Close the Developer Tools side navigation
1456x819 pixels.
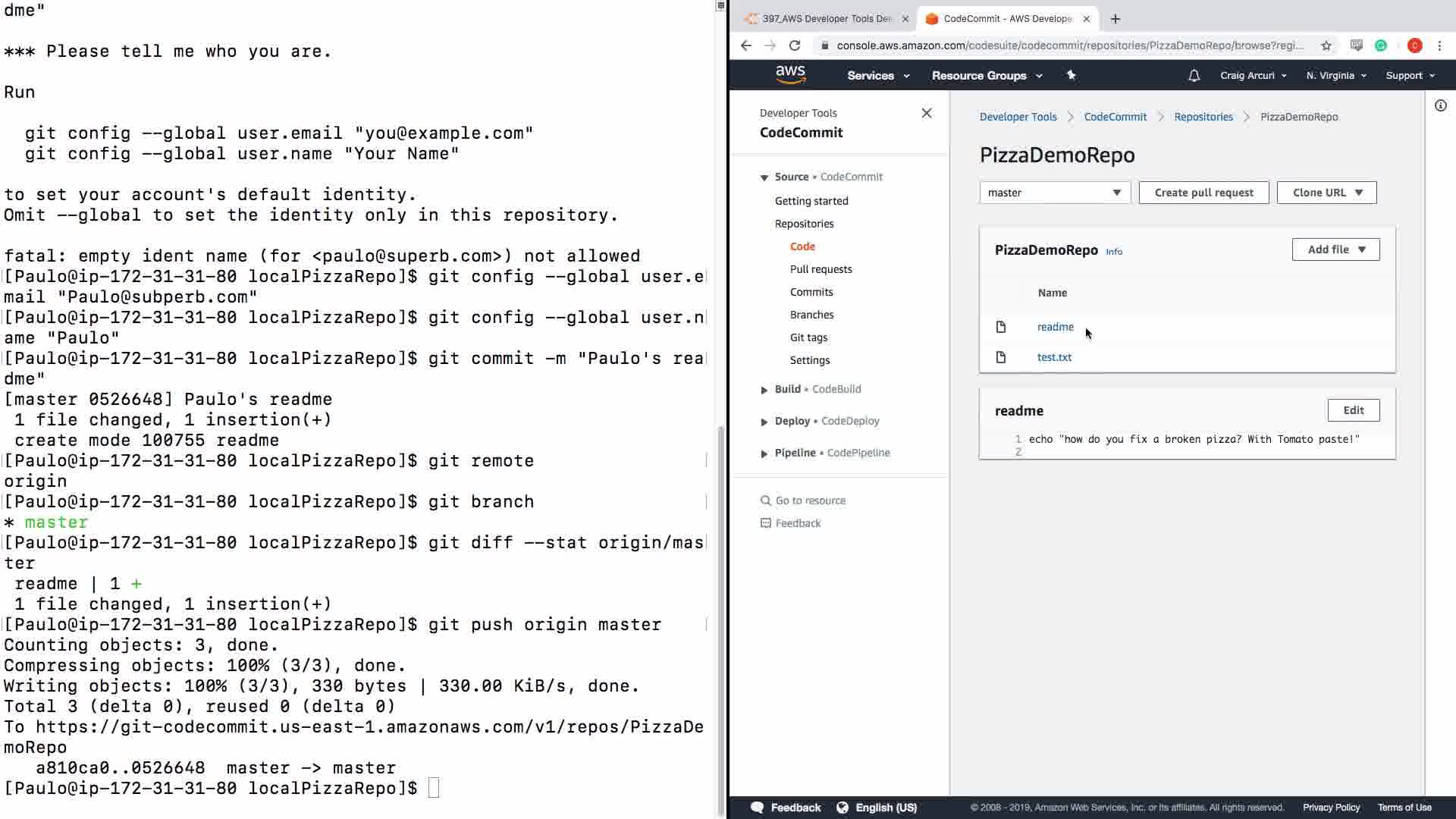(926, 113)
